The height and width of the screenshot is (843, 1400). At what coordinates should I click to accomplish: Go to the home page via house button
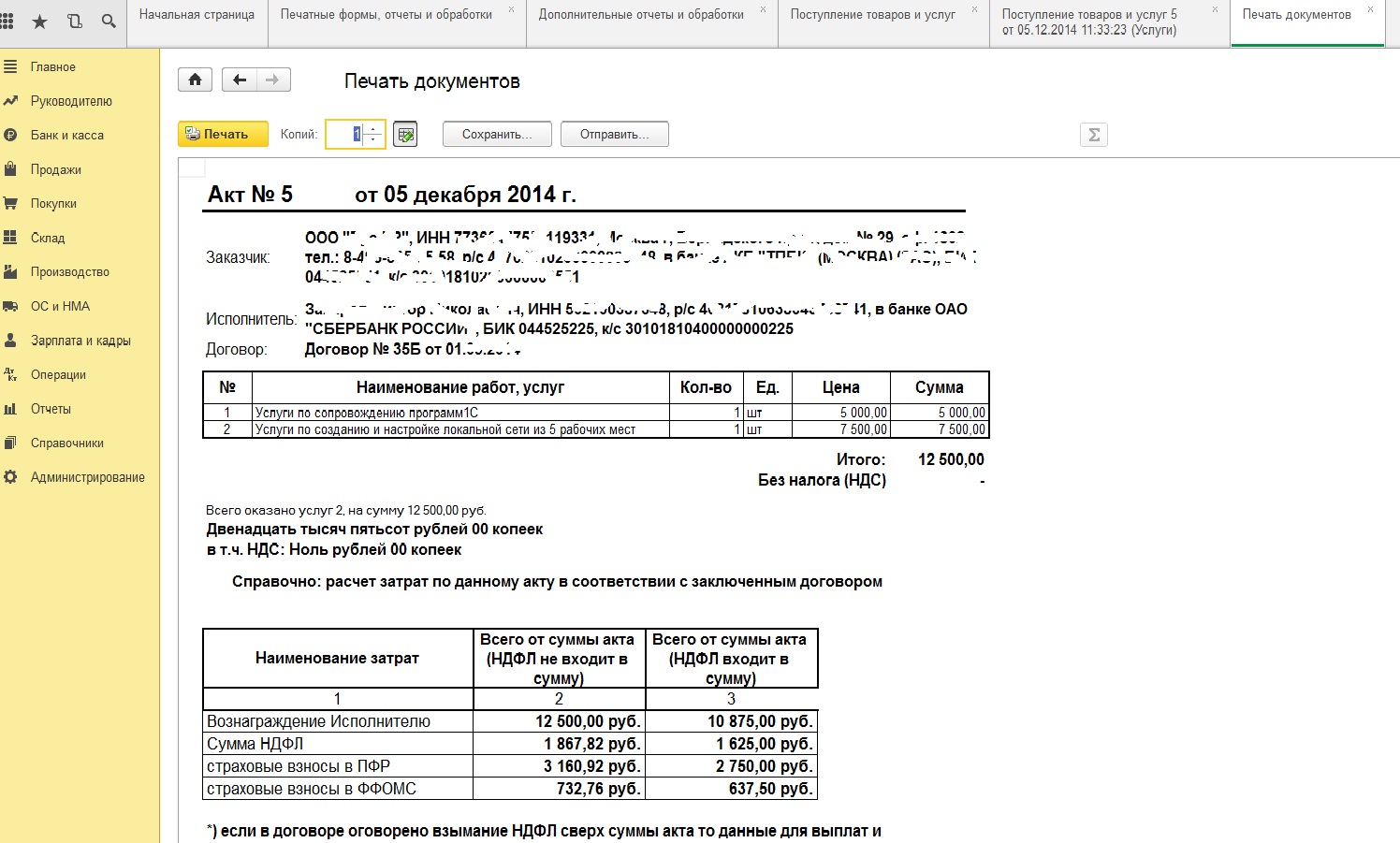coord(195,80)
